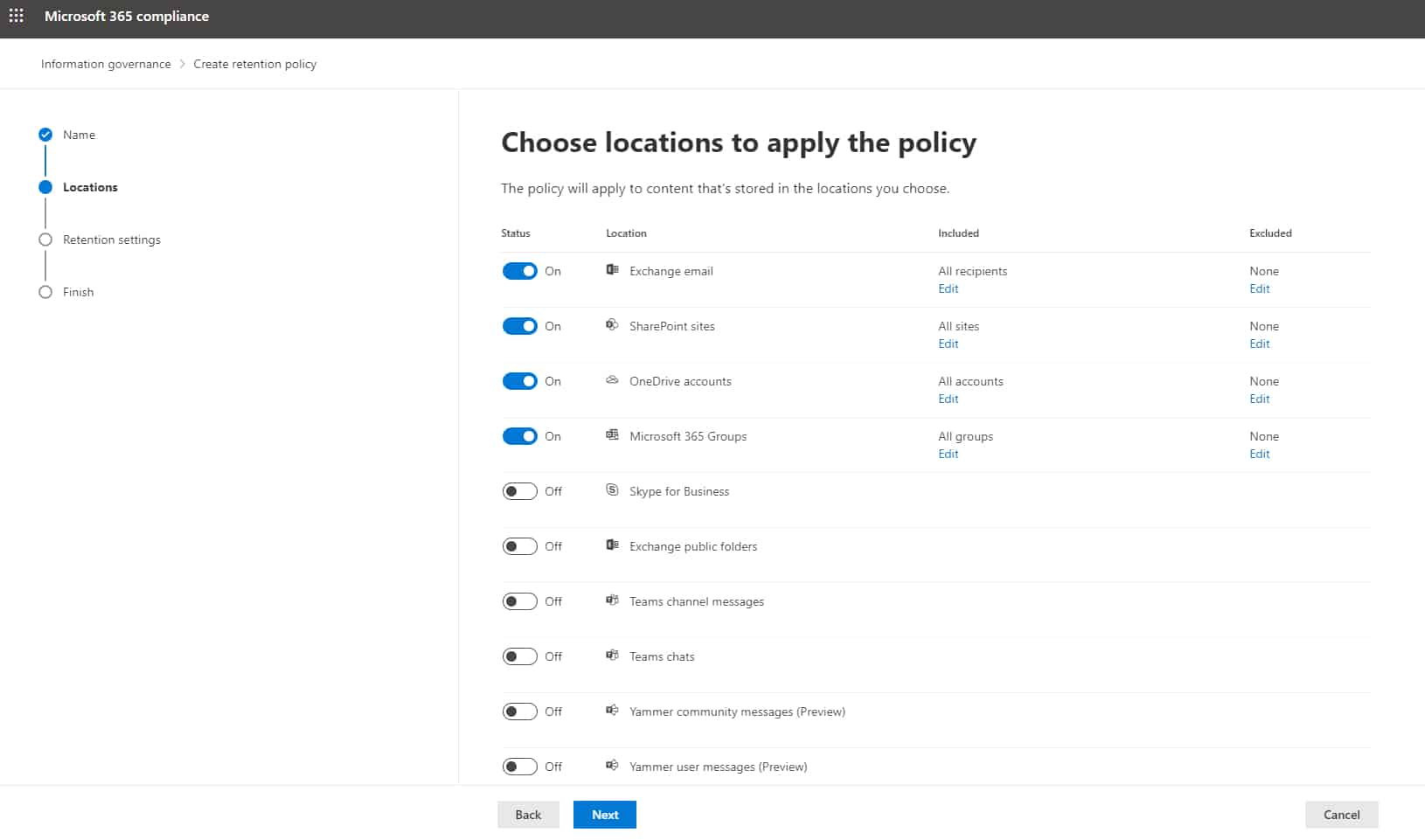Viewport: 1425px width, 840px height.
Task: Enable the Skype for Business toggle
Action: 519,491
